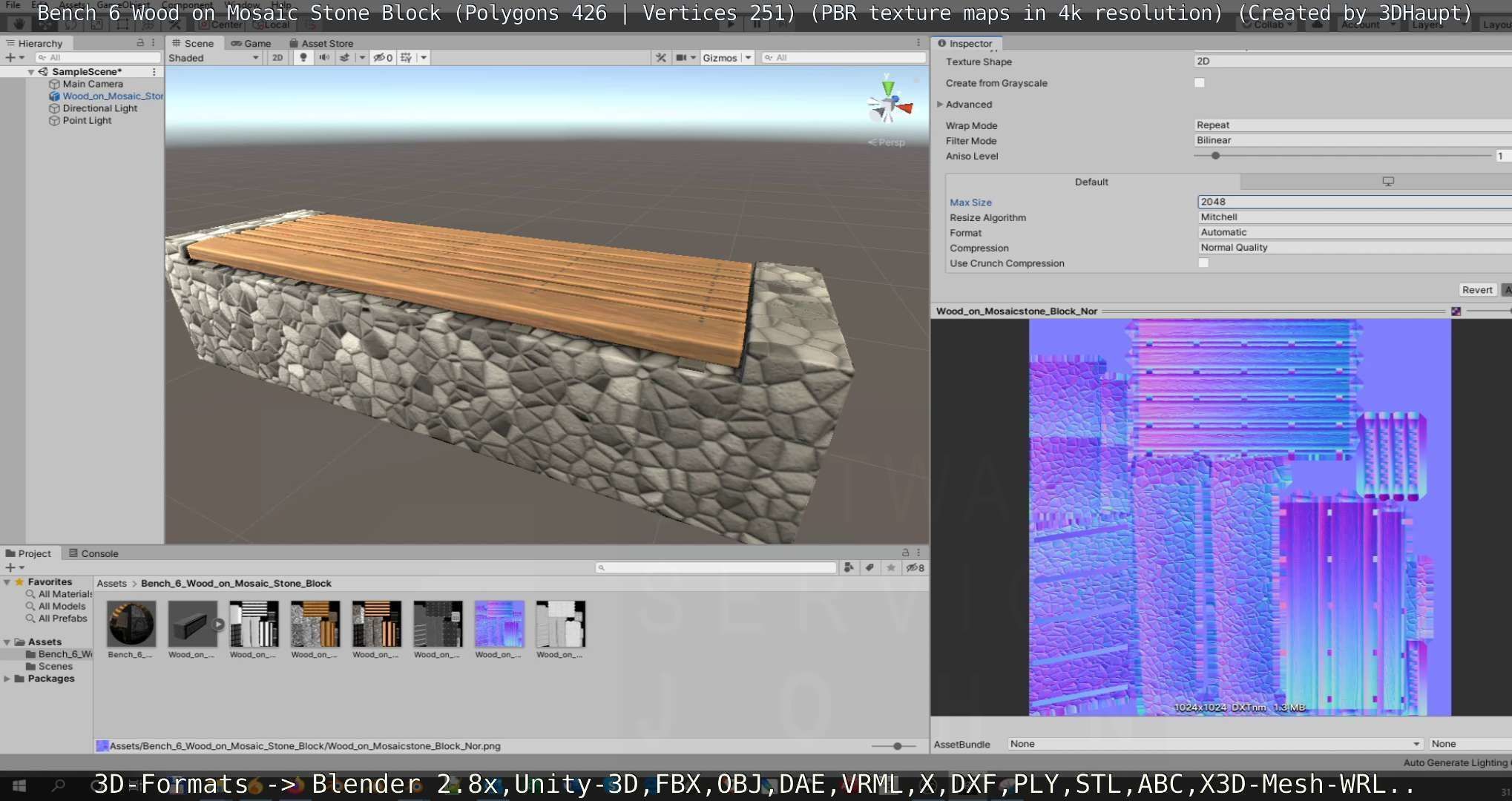Switch to the Console tab
The image size is (1512, 801).
tap(93, 553)
